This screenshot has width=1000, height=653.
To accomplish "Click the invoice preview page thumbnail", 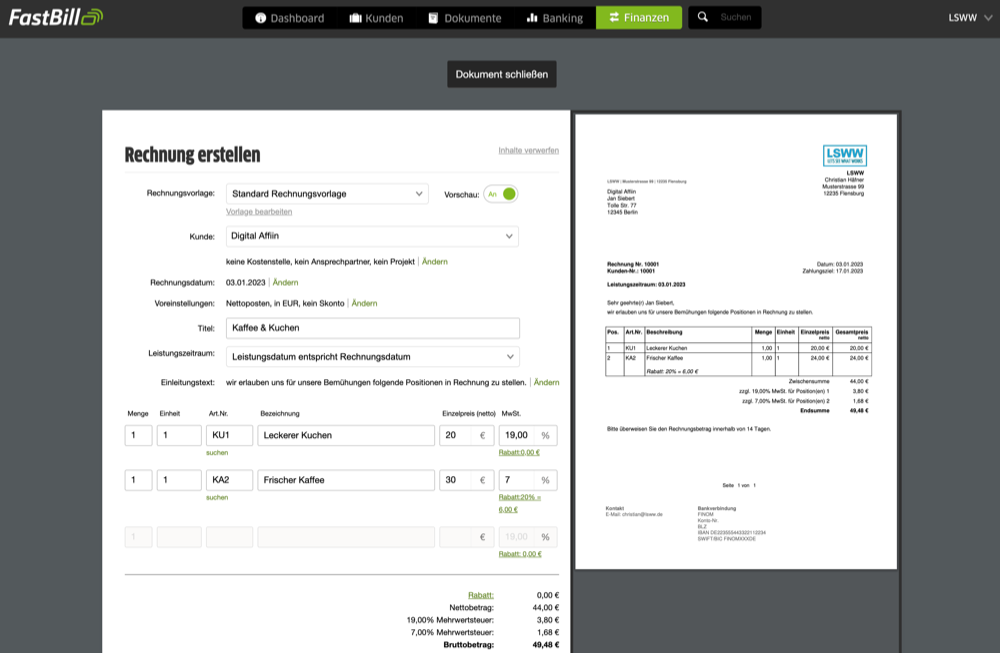I will coord(736,342).
